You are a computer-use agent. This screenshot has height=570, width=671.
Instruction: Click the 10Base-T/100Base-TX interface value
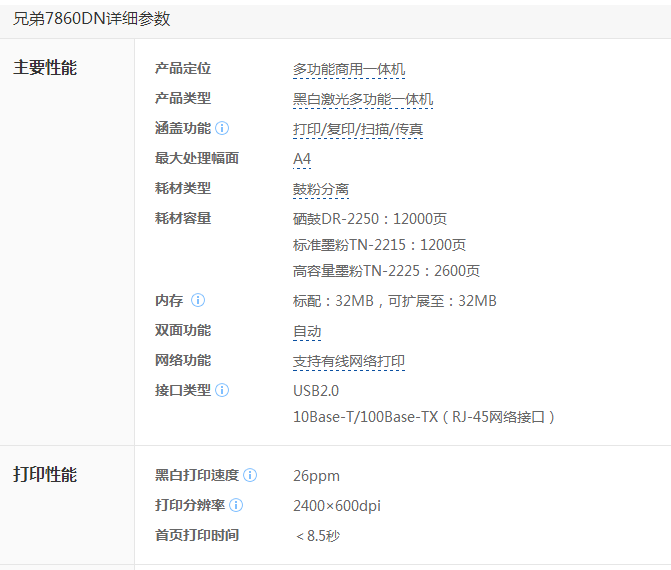[424, 417]
